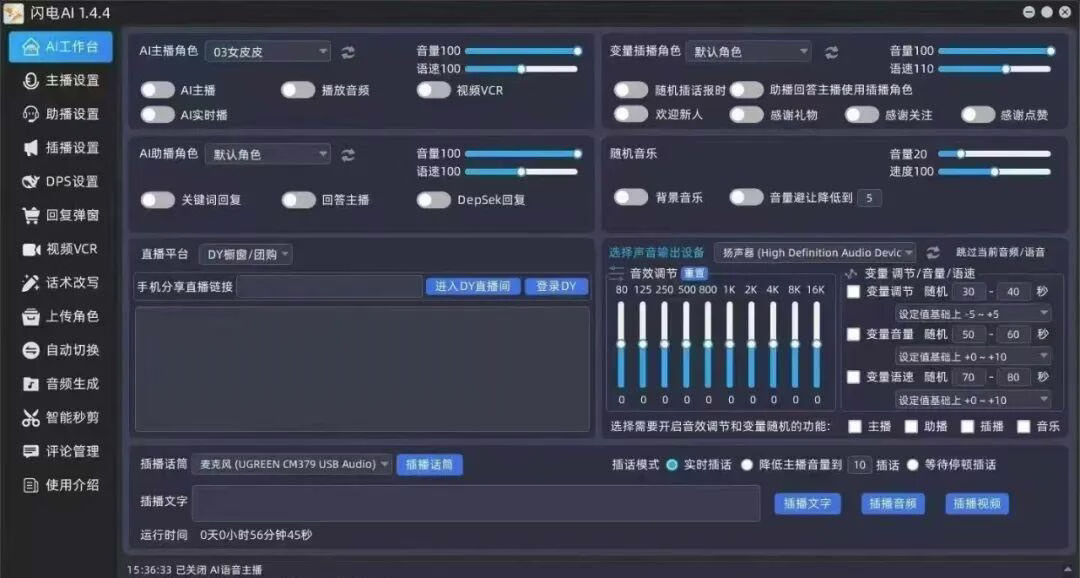Turn on the 背景音乐 toggle
The image size is (1080, 578).
click(x=630, y=197)
